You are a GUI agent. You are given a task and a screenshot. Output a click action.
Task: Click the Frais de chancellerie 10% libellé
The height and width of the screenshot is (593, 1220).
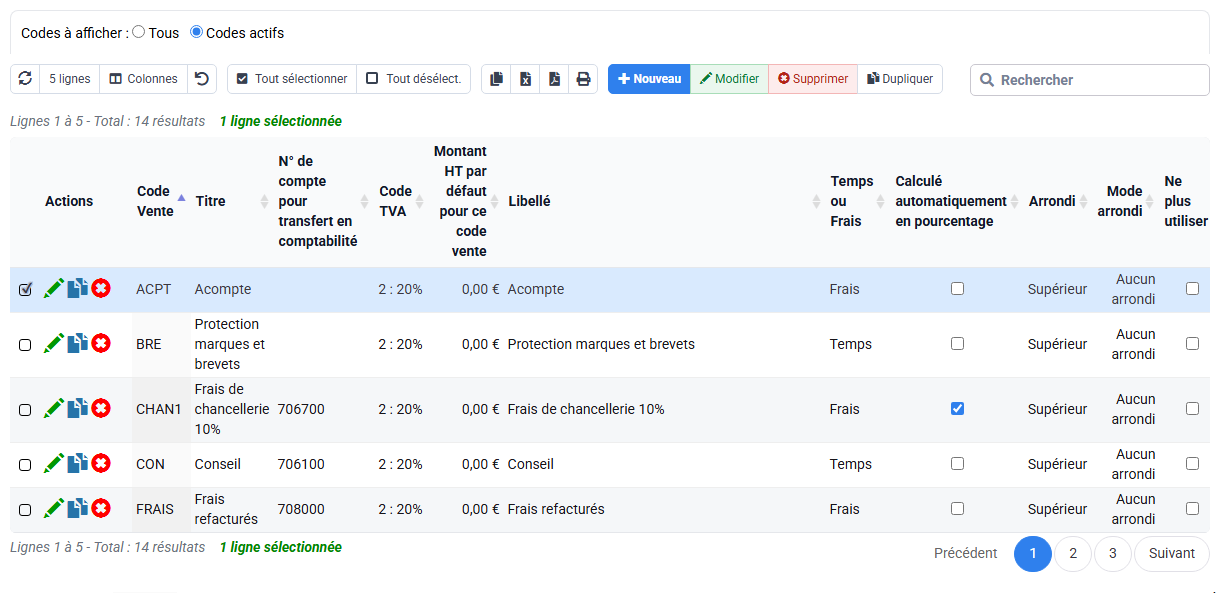[586, 409]
